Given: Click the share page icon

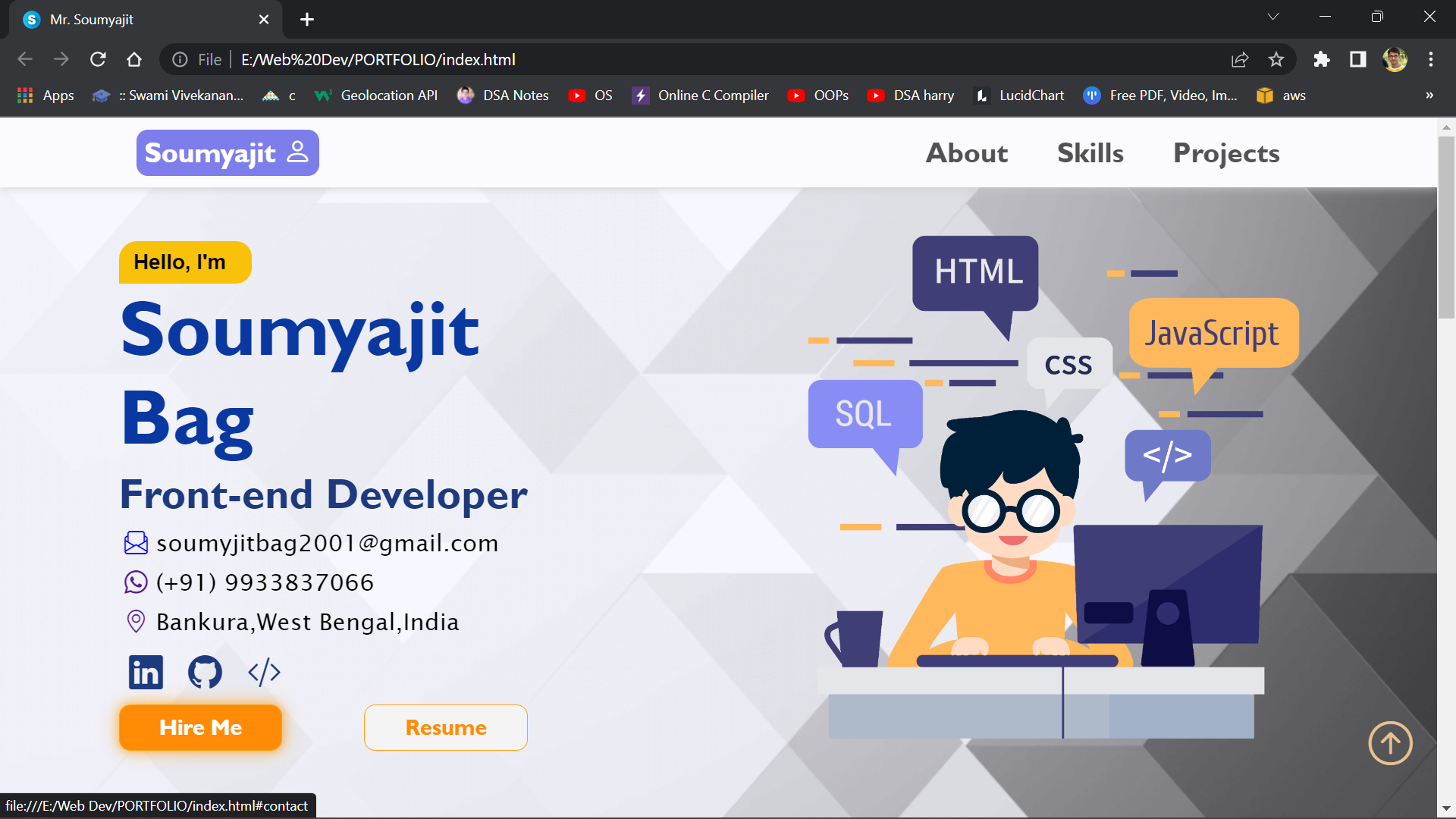Looking at the screenshot, I should pos(1240,59).
